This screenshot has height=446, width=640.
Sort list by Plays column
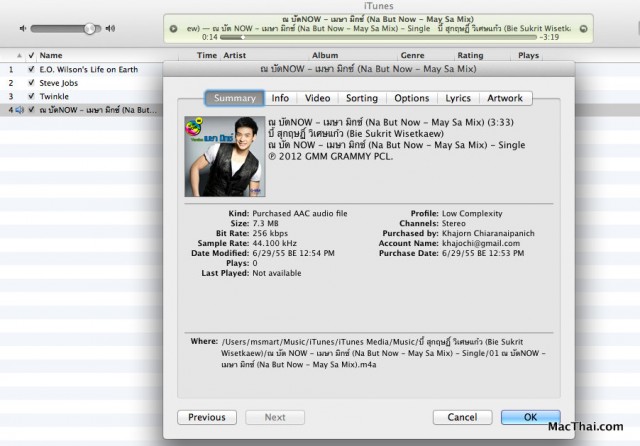click(529, 55)
